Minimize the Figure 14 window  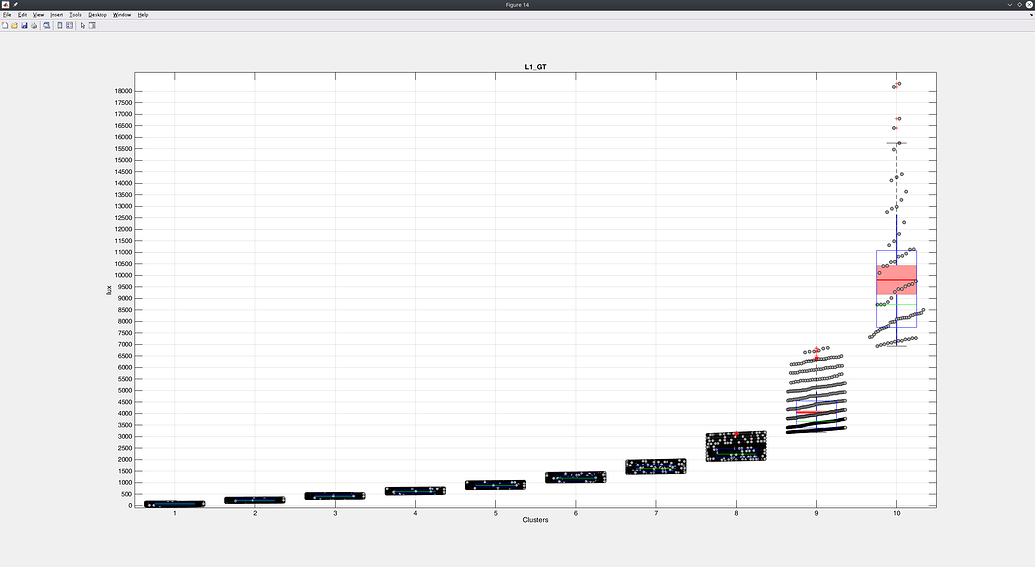tap(1010, 5)
